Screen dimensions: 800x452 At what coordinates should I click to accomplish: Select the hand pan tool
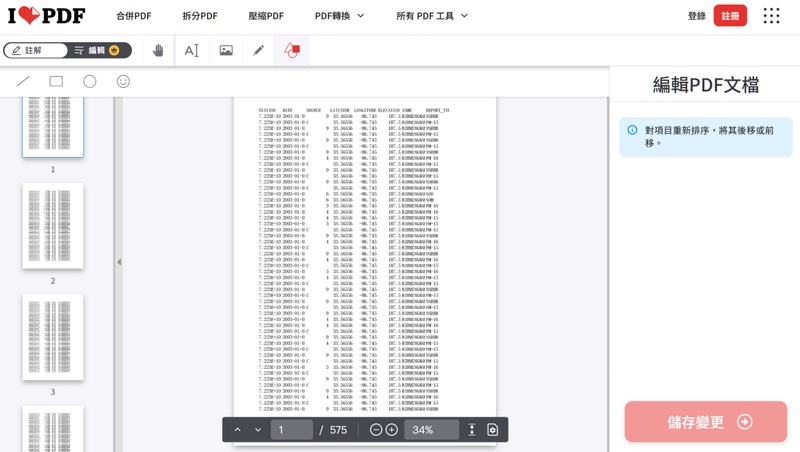point(158,50)
